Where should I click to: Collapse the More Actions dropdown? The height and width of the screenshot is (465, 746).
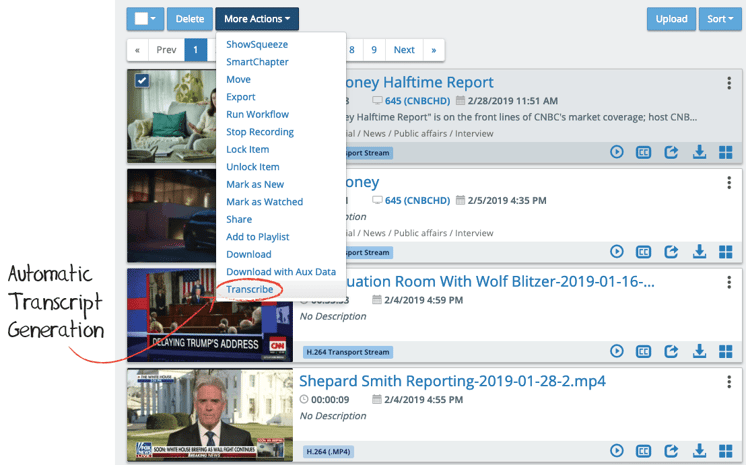click(x=256, y=19)
